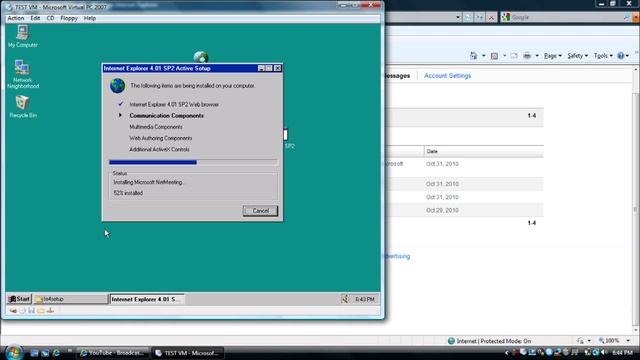
Task: Show hidden system tray icons arrow
Action: pos(507,353)
